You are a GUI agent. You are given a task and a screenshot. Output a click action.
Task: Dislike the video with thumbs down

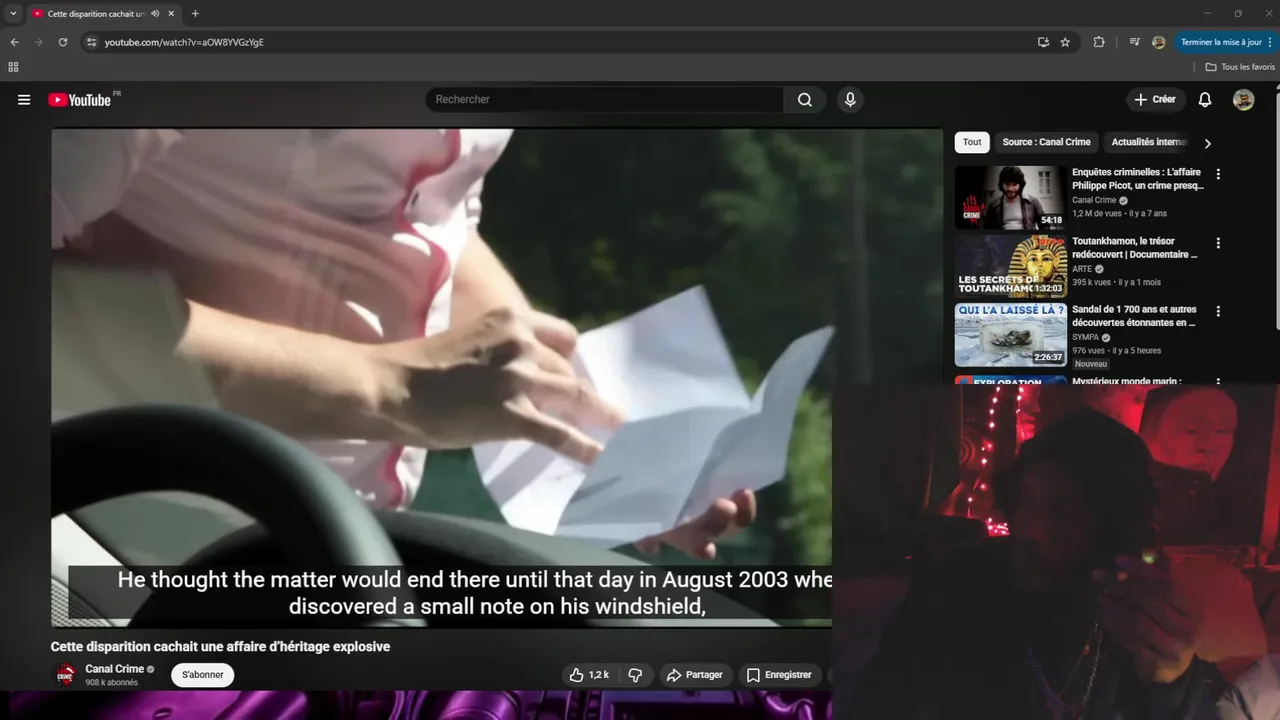pyautogui.click(x=635, y=675)
